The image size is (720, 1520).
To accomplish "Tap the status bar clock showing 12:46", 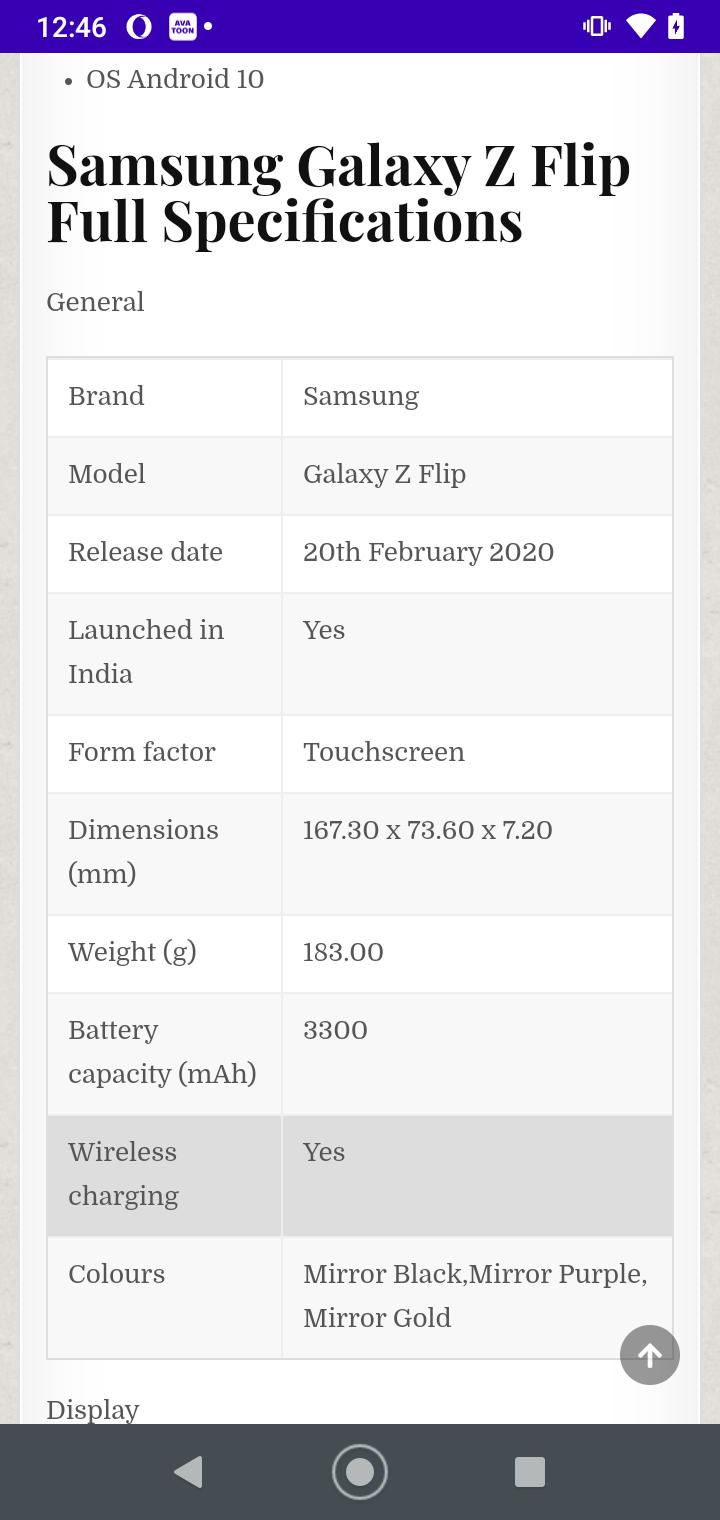I will pos(71,27).
